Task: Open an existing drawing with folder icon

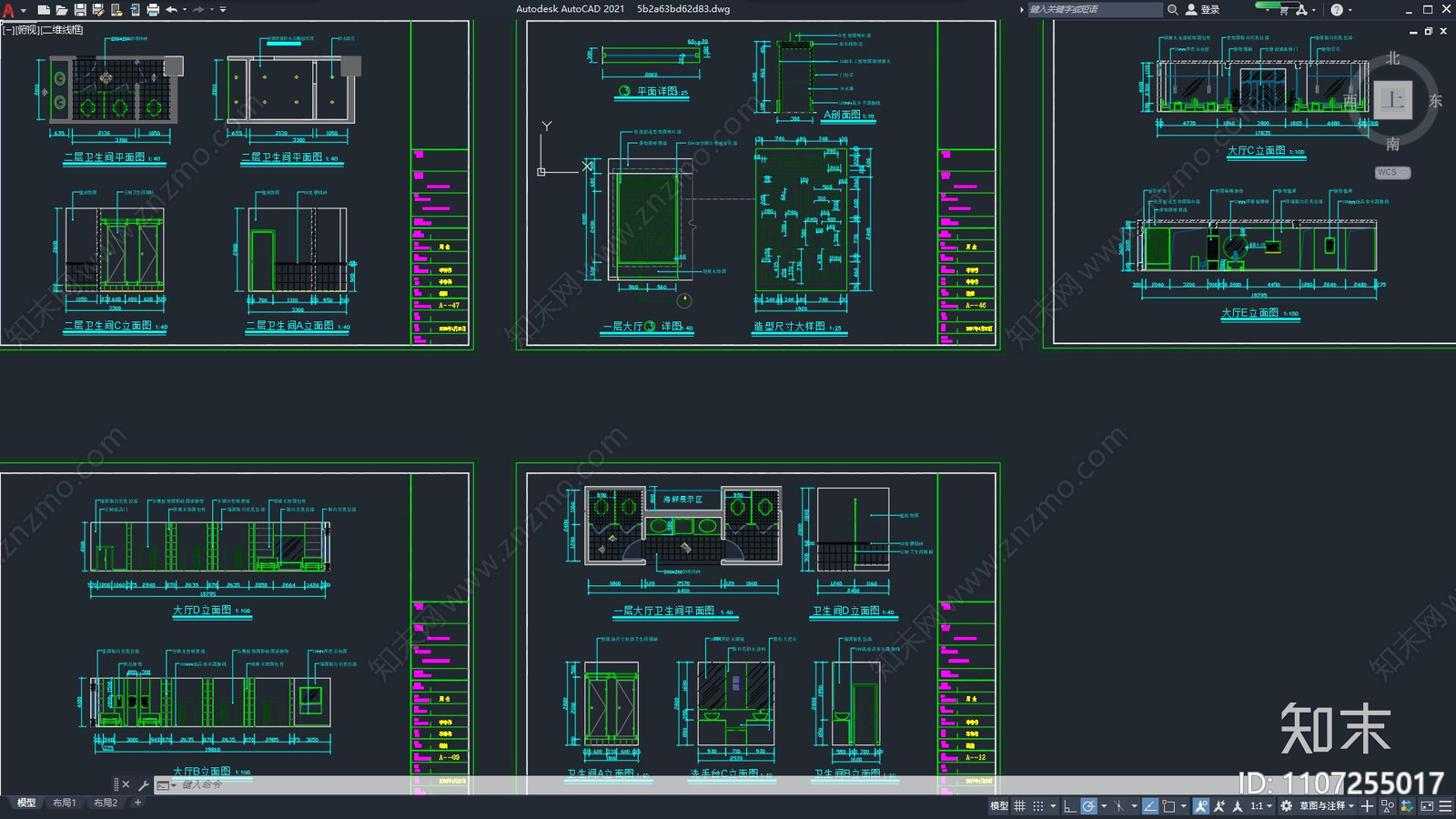Action: (62, 10)
